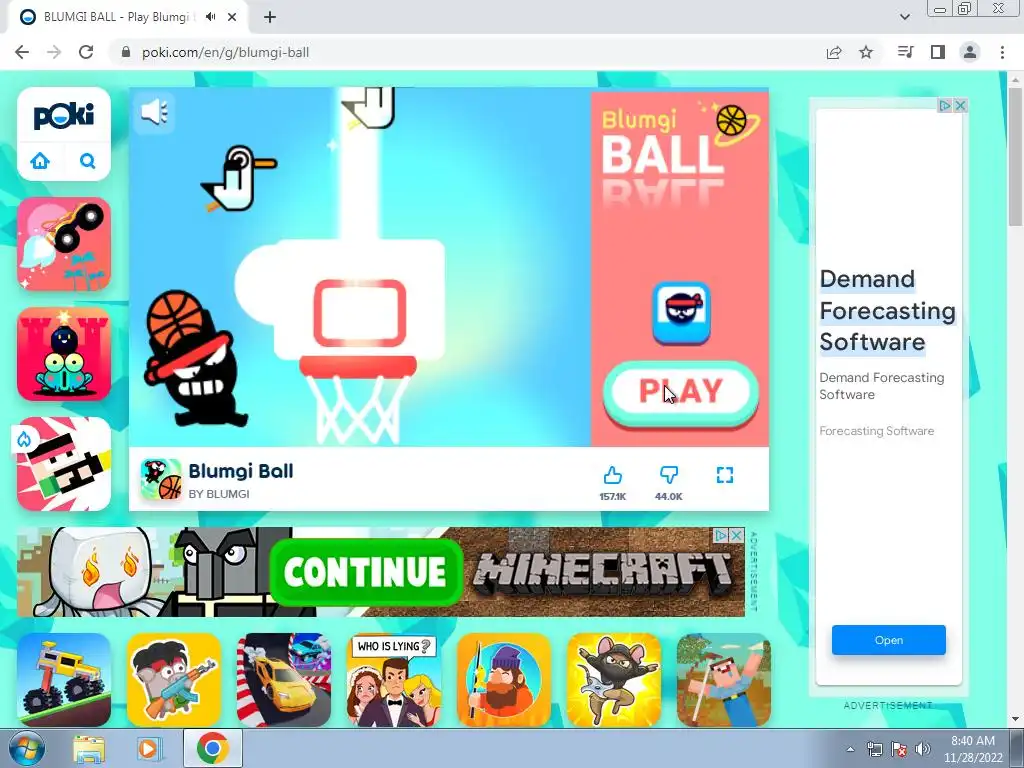Image resolution: width=1024 pixels, height=768 pixels.
Task: Share this page from the address bar
Action: pos(834,52)
